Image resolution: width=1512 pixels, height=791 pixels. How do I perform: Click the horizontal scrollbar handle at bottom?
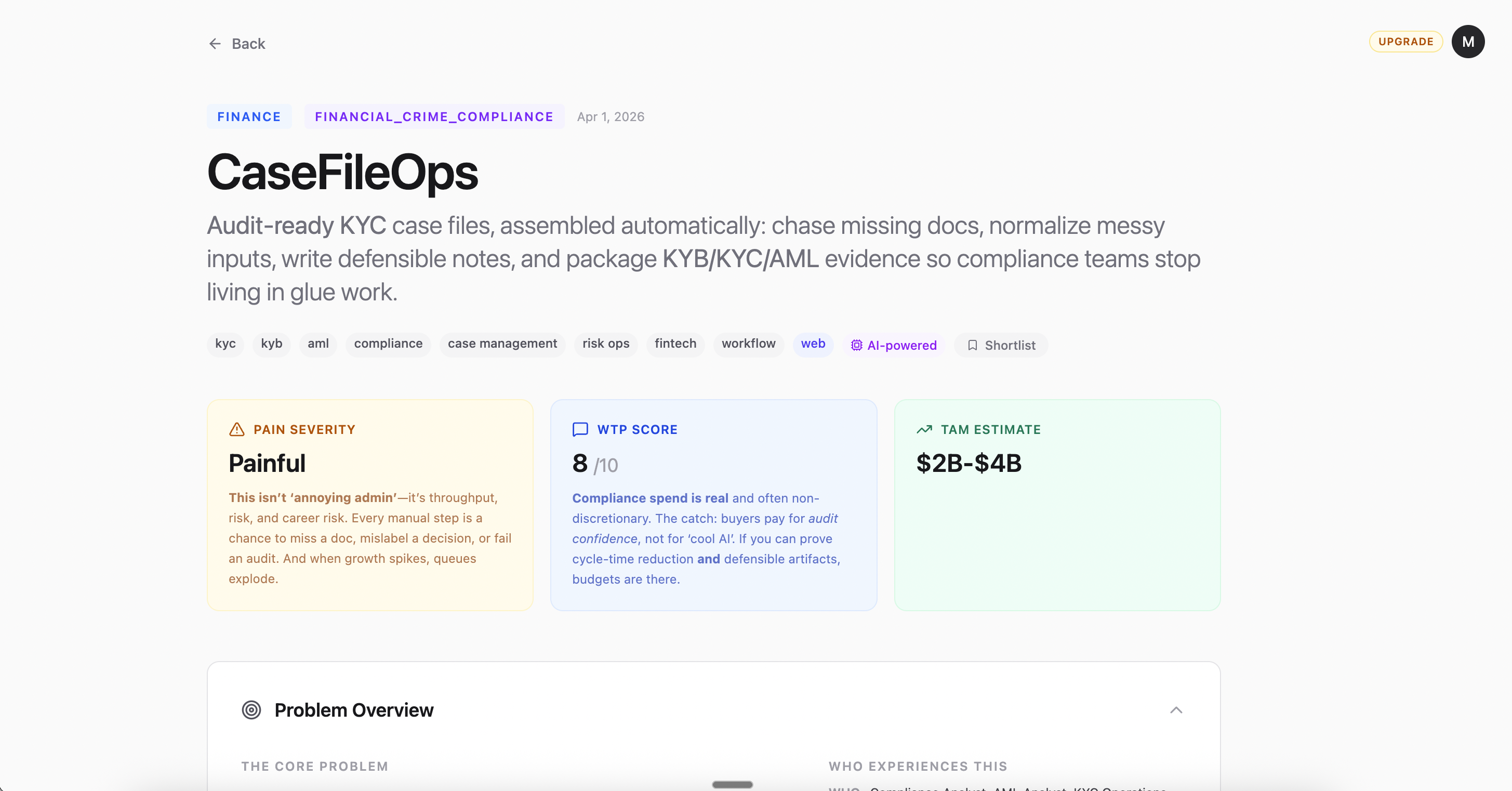732,785
